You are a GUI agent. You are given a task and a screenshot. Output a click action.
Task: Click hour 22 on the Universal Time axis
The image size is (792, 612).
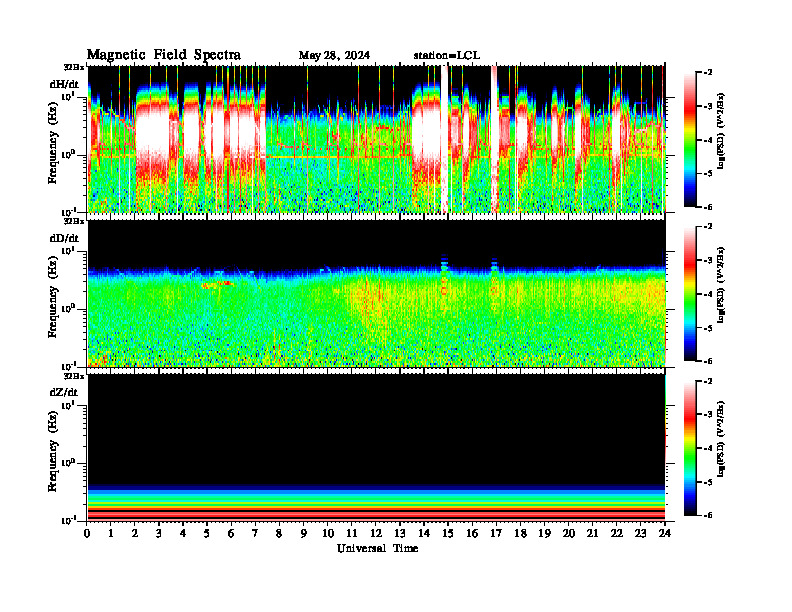coord(616,533)
